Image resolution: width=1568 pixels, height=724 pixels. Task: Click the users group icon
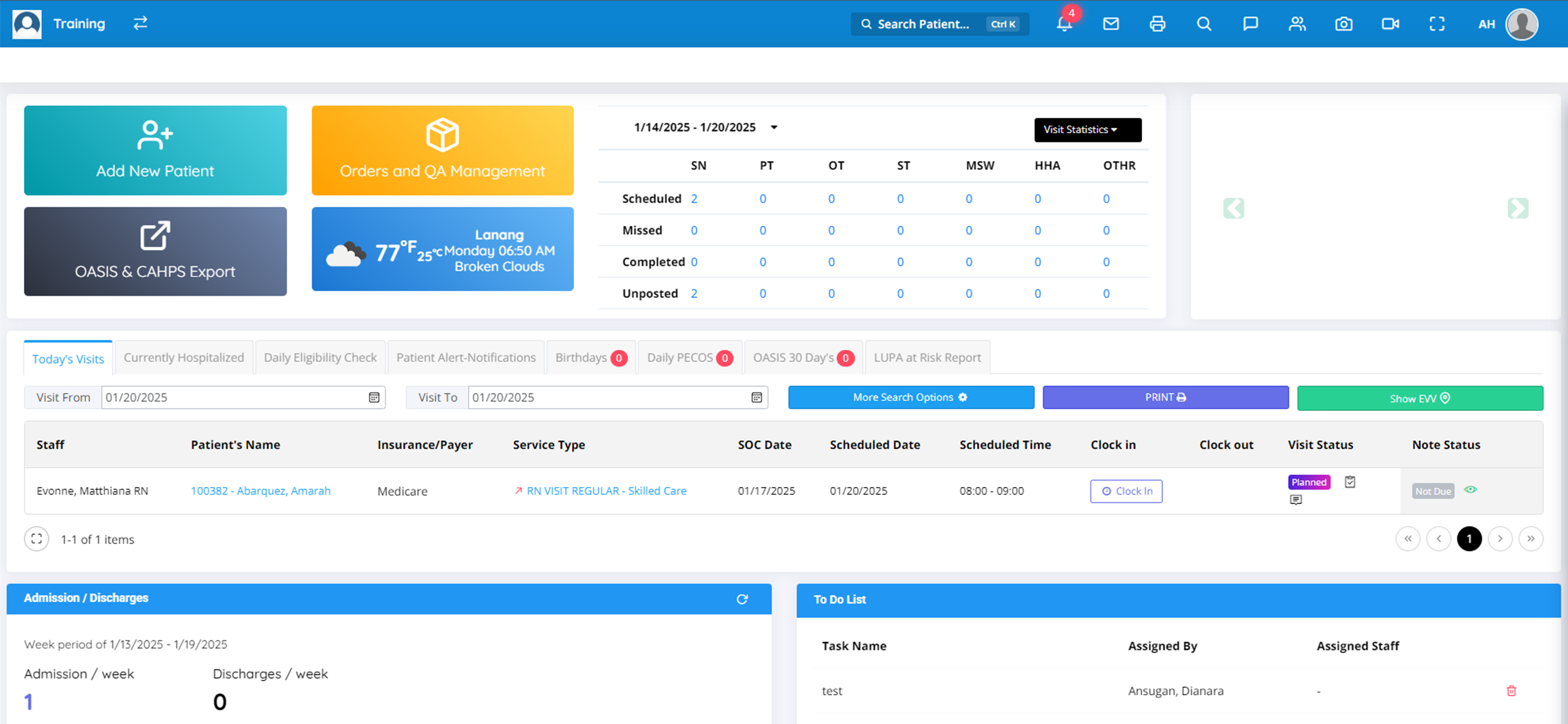(1297, 24)
